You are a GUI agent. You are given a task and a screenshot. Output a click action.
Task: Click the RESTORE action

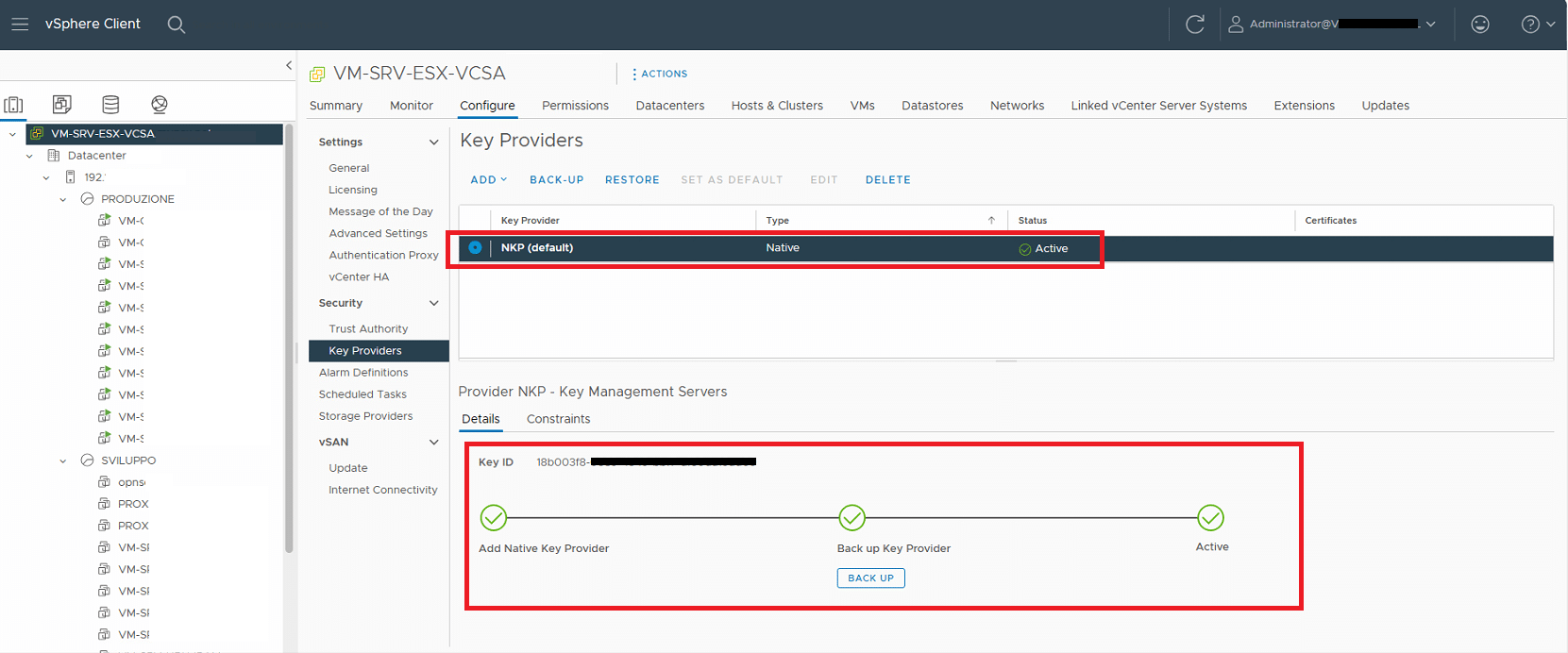632,179
